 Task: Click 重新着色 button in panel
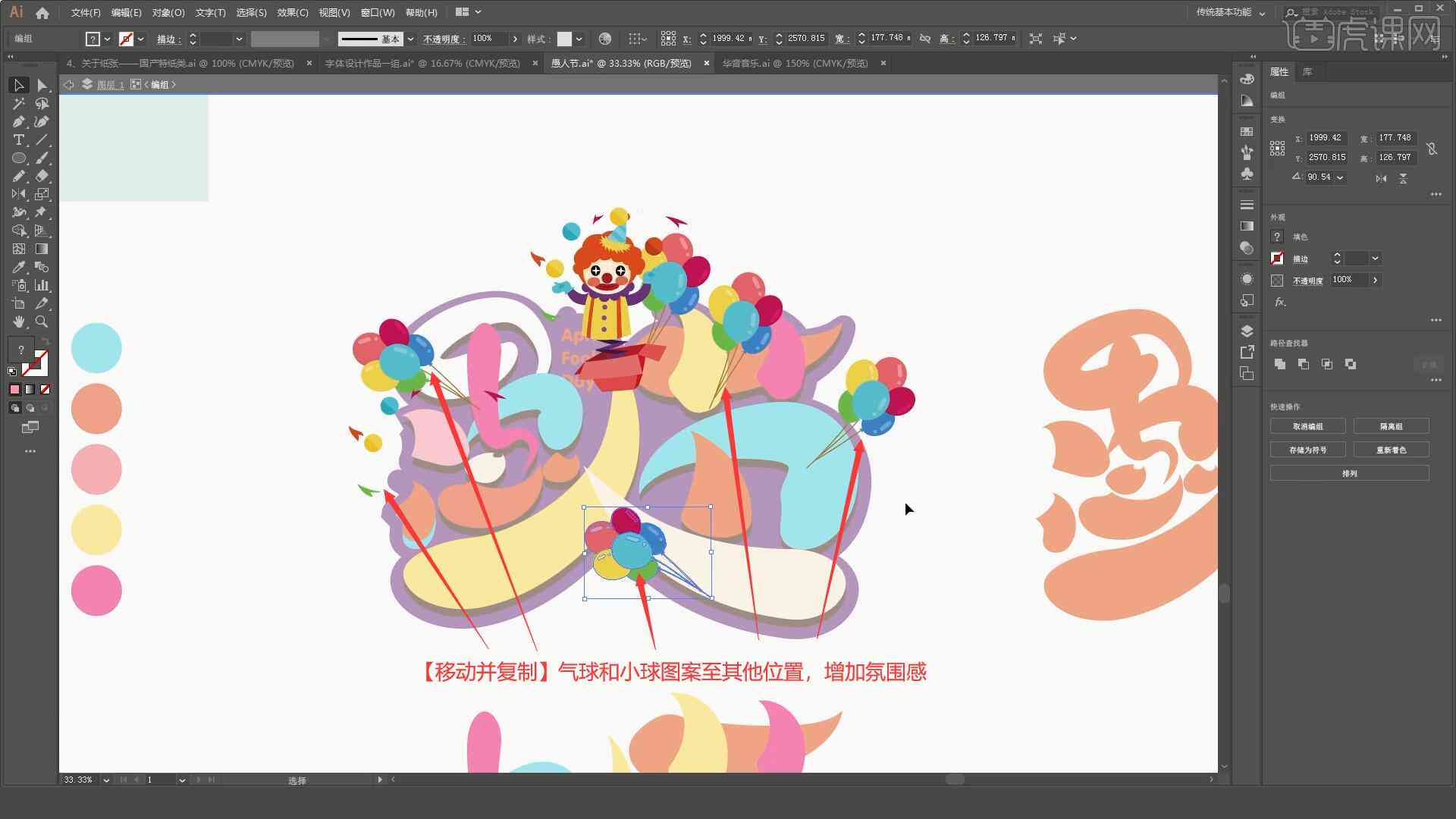click(1391, 449)
